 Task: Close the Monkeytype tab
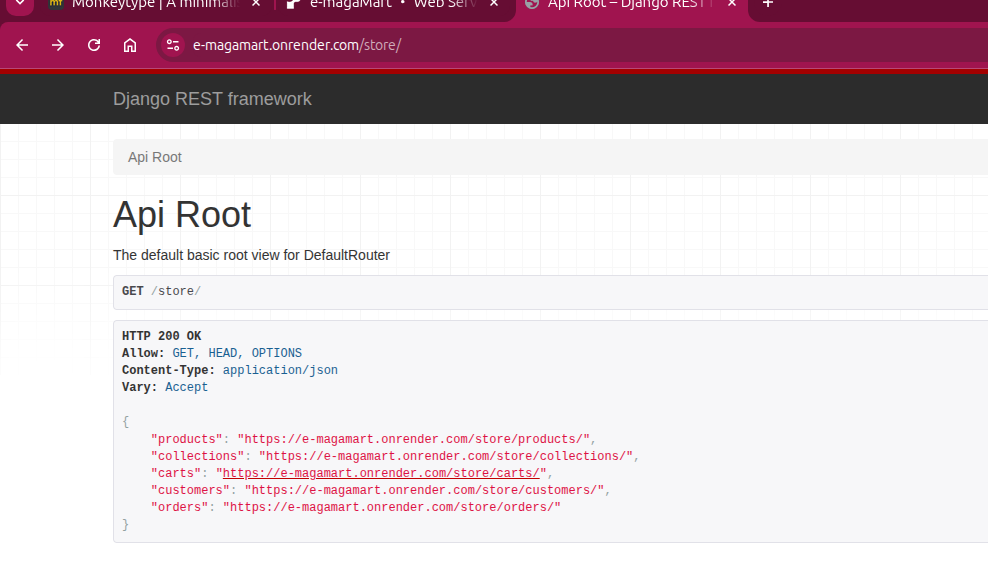tap(256, 4)
